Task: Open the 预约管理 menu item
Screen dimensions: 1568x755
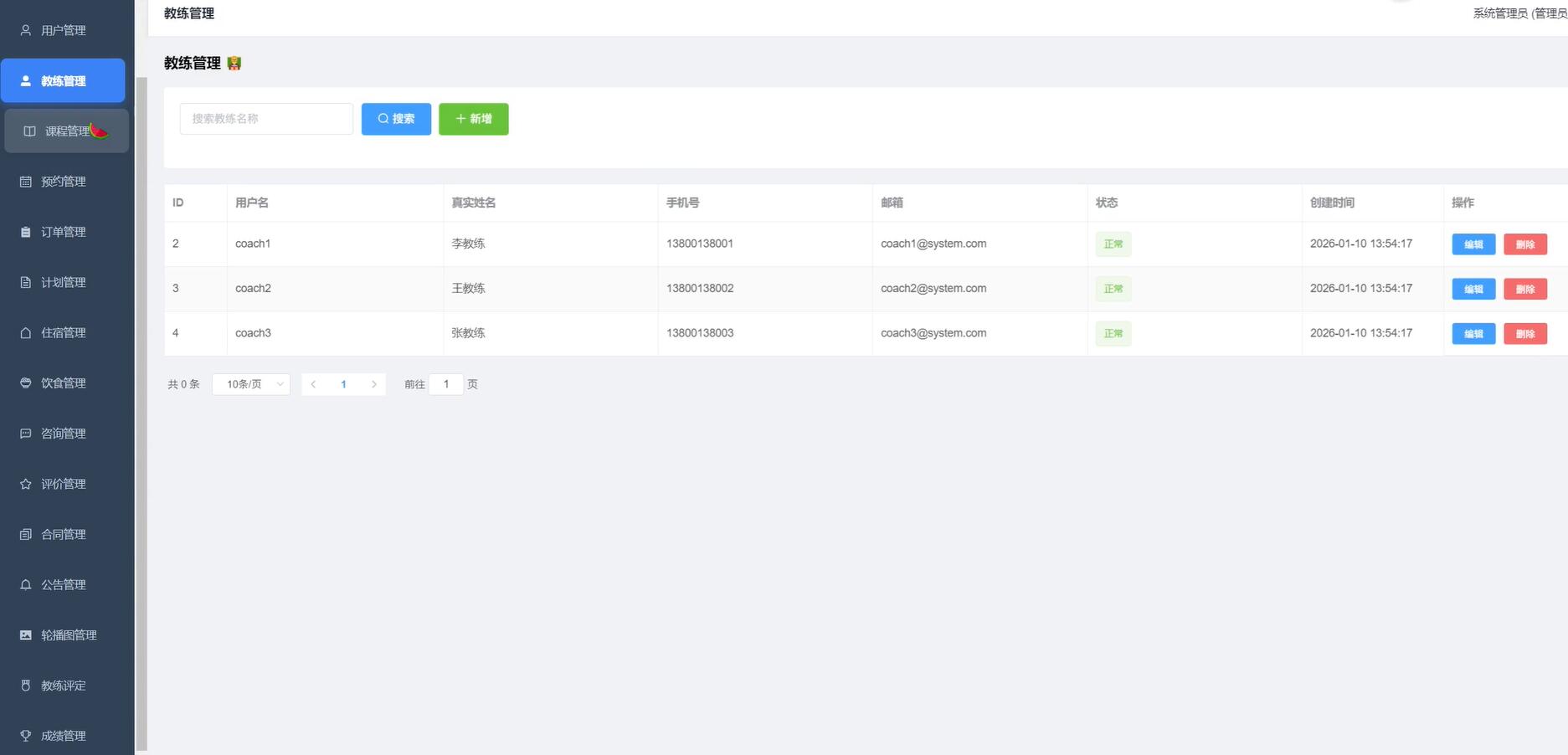Action: pyautogui.click(x=63, y=182)
